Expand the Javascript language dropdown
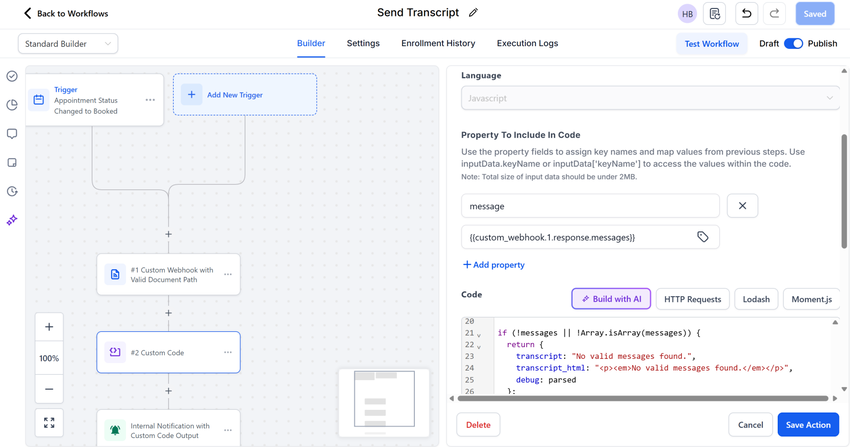 click(650, 98)
